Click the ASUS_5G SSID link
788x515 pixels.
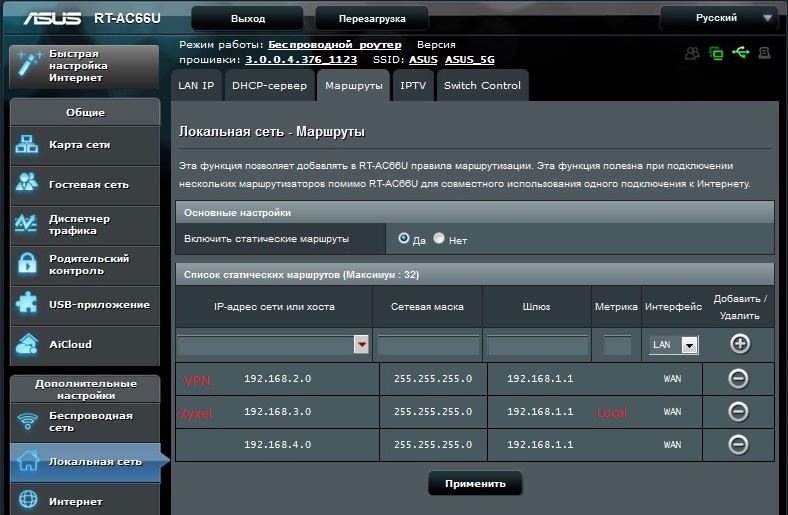[469, 60]
